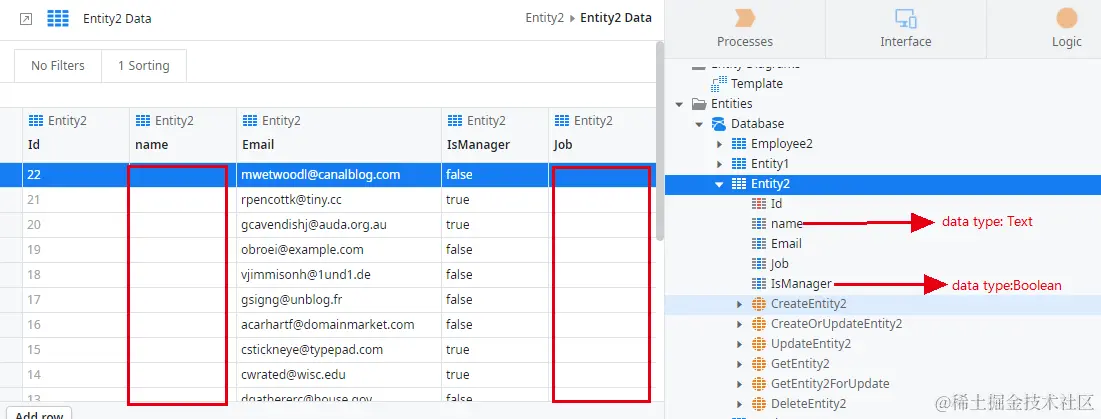Click email obroei@example.com cell
1101x419 pixels.
coord(339,250)
